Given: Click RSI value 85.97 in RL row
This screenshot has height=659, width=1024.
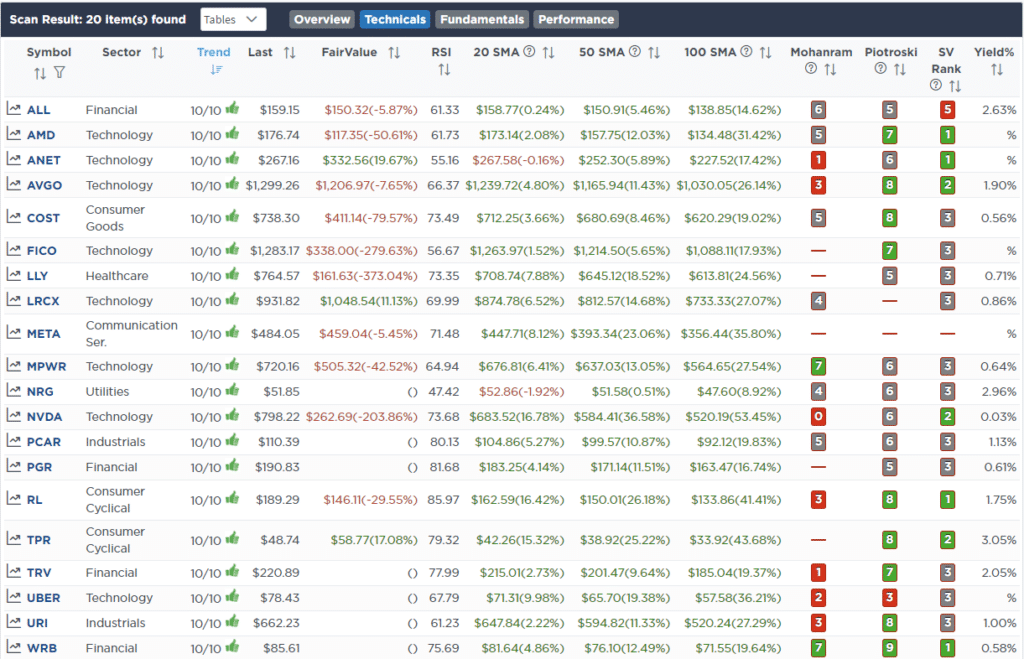Looking at the screenshot, I should pyautogui.click(x=443, y=500).
